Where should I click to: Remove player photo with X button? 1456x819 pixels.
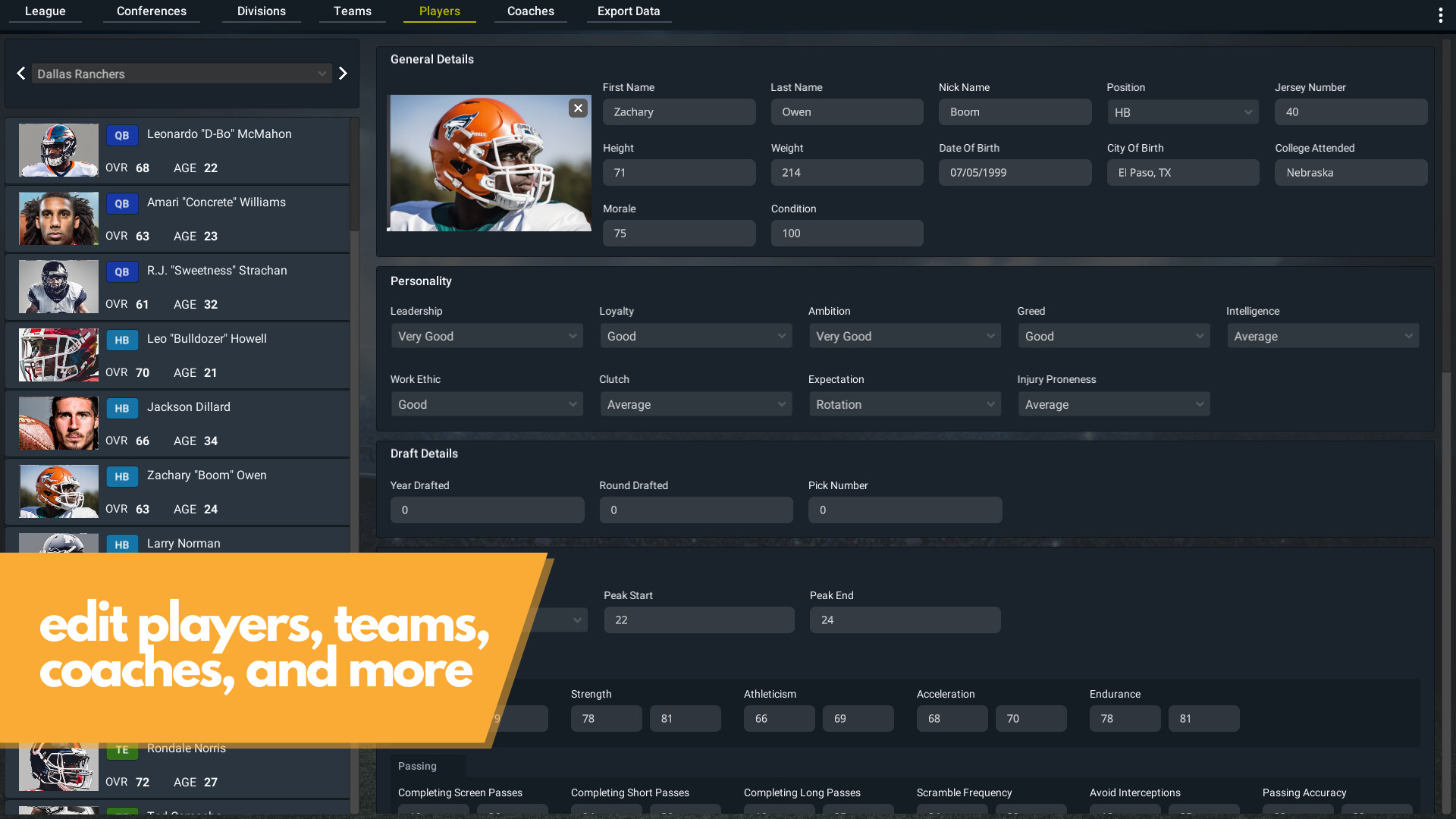pyautogui.click(x=578, y=108)
